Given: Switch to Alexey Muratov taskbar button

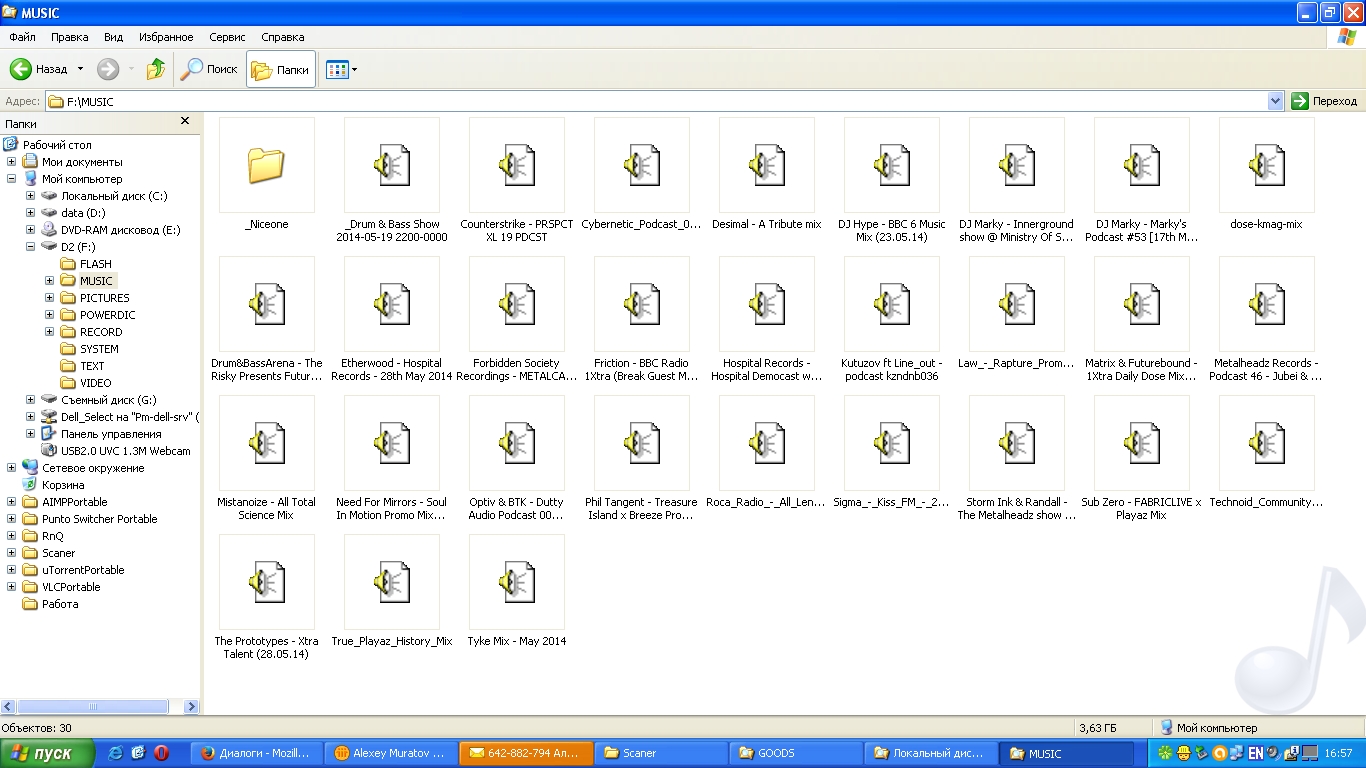Looking at the screenshot, I should 392,753.
